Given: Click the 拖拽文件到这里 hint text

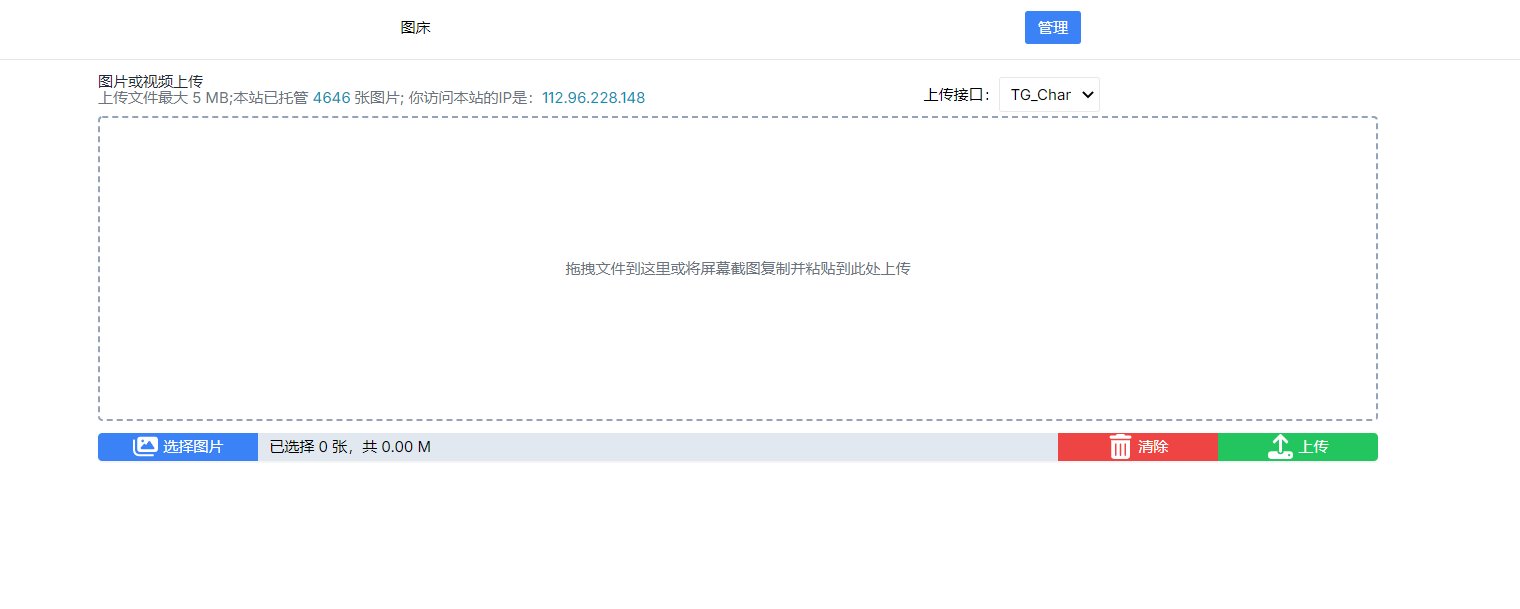Looking at the screenshot, I should pos(737,269).
